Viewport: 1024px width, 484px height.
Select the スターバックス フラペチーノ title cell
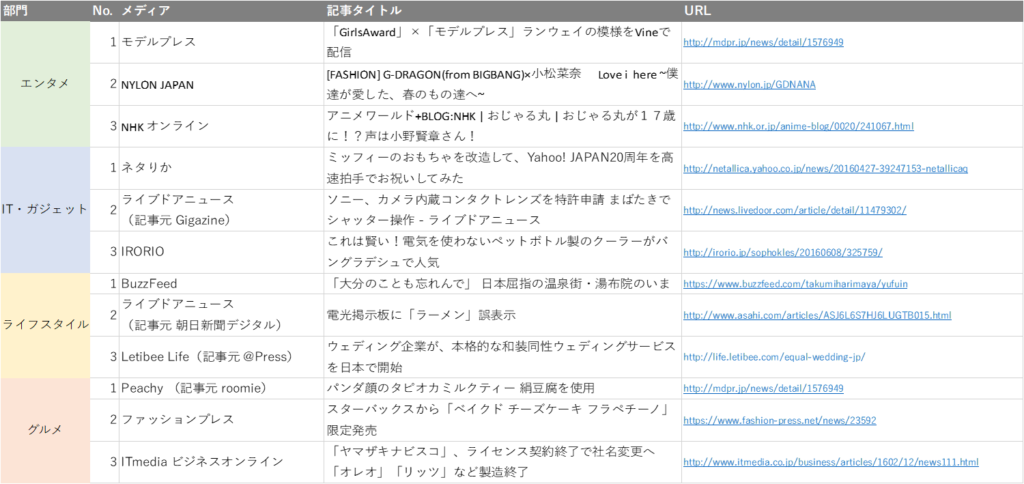point(503,420)
